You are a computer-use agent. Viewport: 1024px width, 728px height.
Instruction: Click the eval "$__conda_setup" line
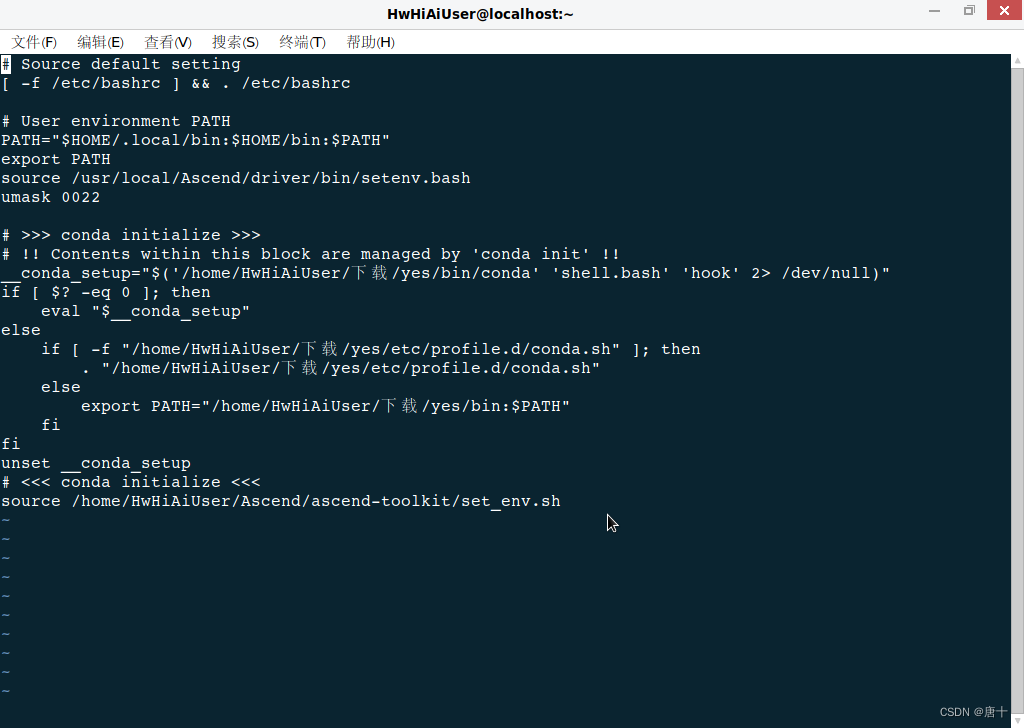coord(146,311)
